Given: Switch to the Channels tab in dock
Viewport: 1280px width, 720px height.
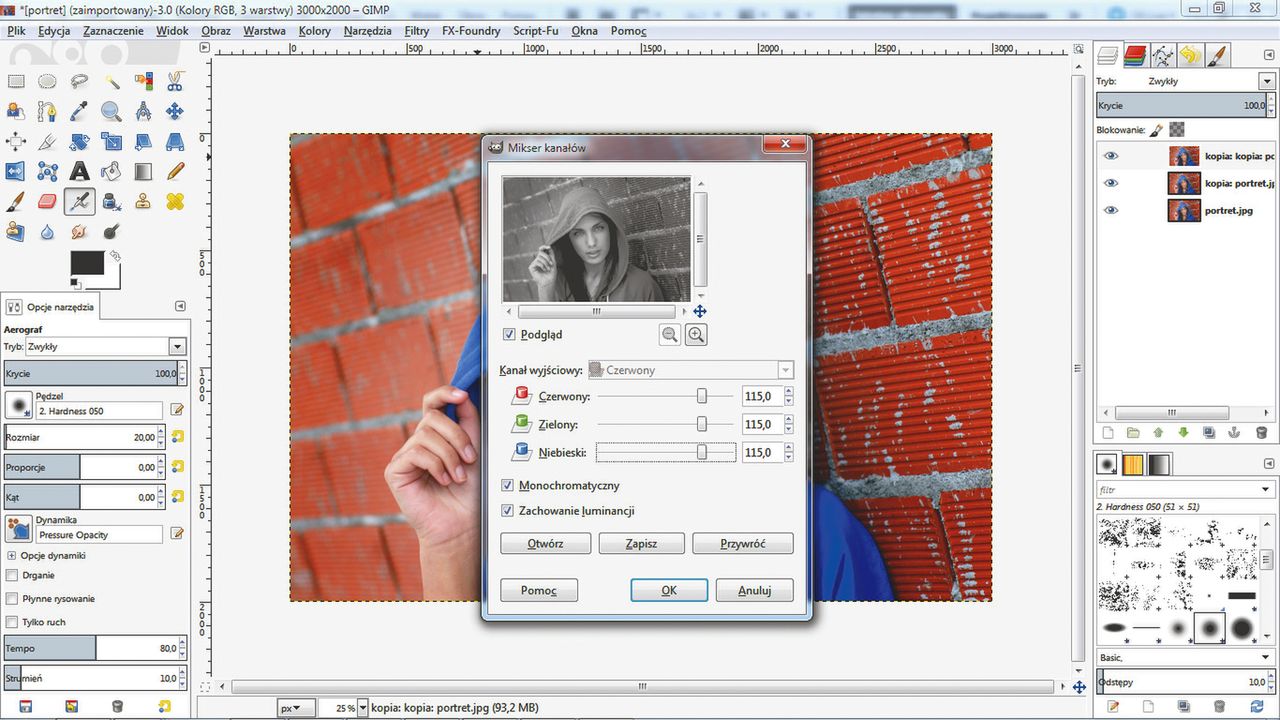Looking at the screenshot, I should [x=1134, y=55].
